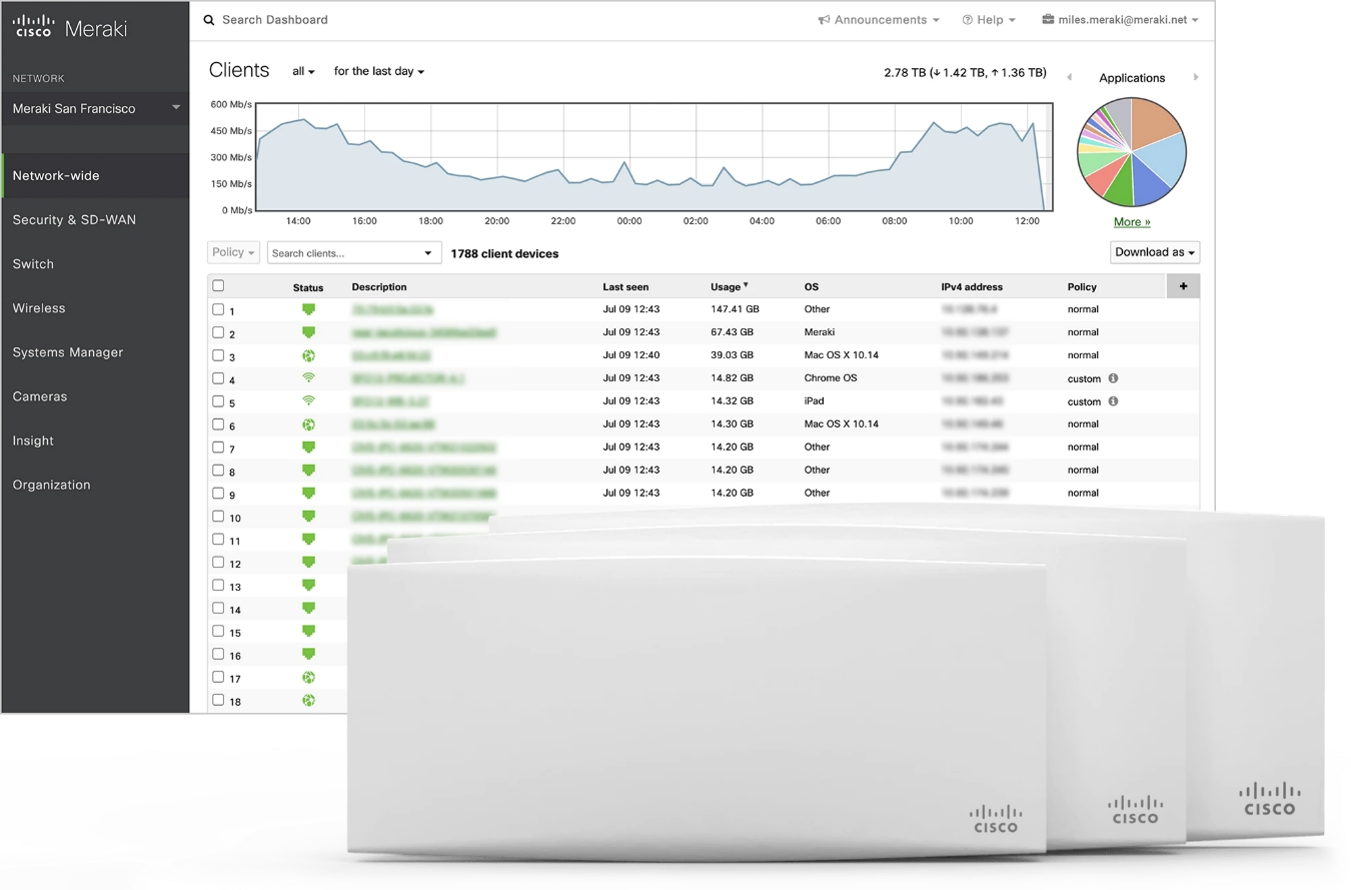
Task: Open the Meraki San Francisco network dropdown
Action: click(x=95, y=108)
